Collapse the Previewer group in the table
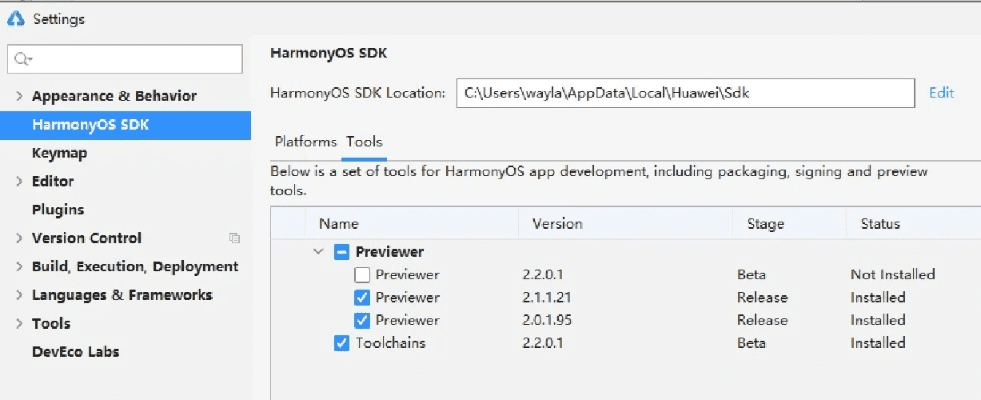Image resolution: width=981 pixels, height=400 pixels. 319,252
